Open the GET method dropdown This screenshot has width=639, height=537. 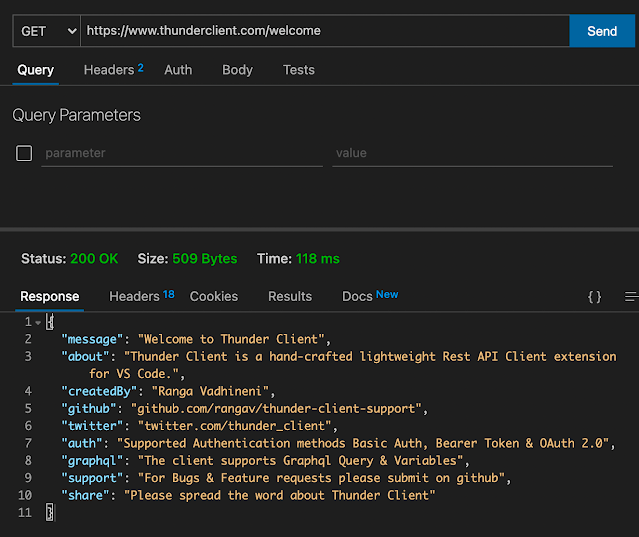[x=46, y=31]
